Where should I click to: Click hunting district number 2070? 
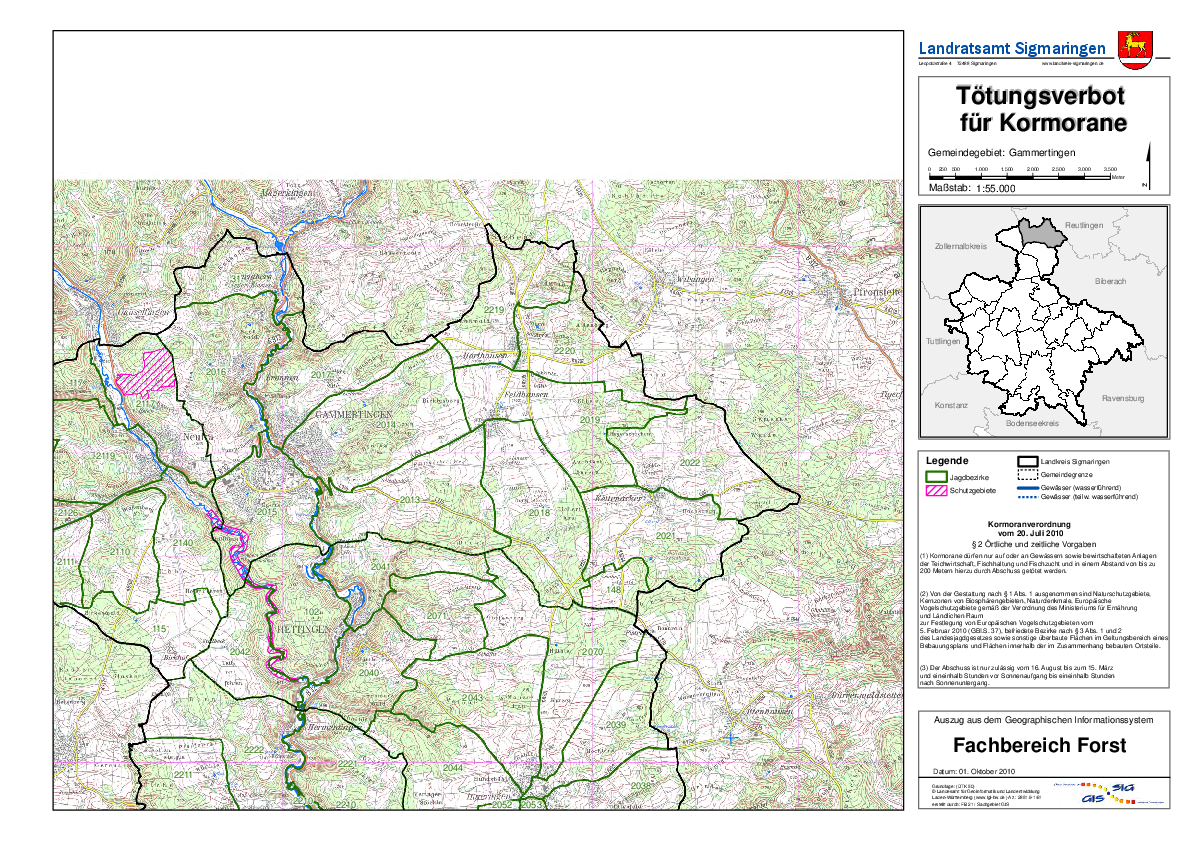click(x=592, y=652)
